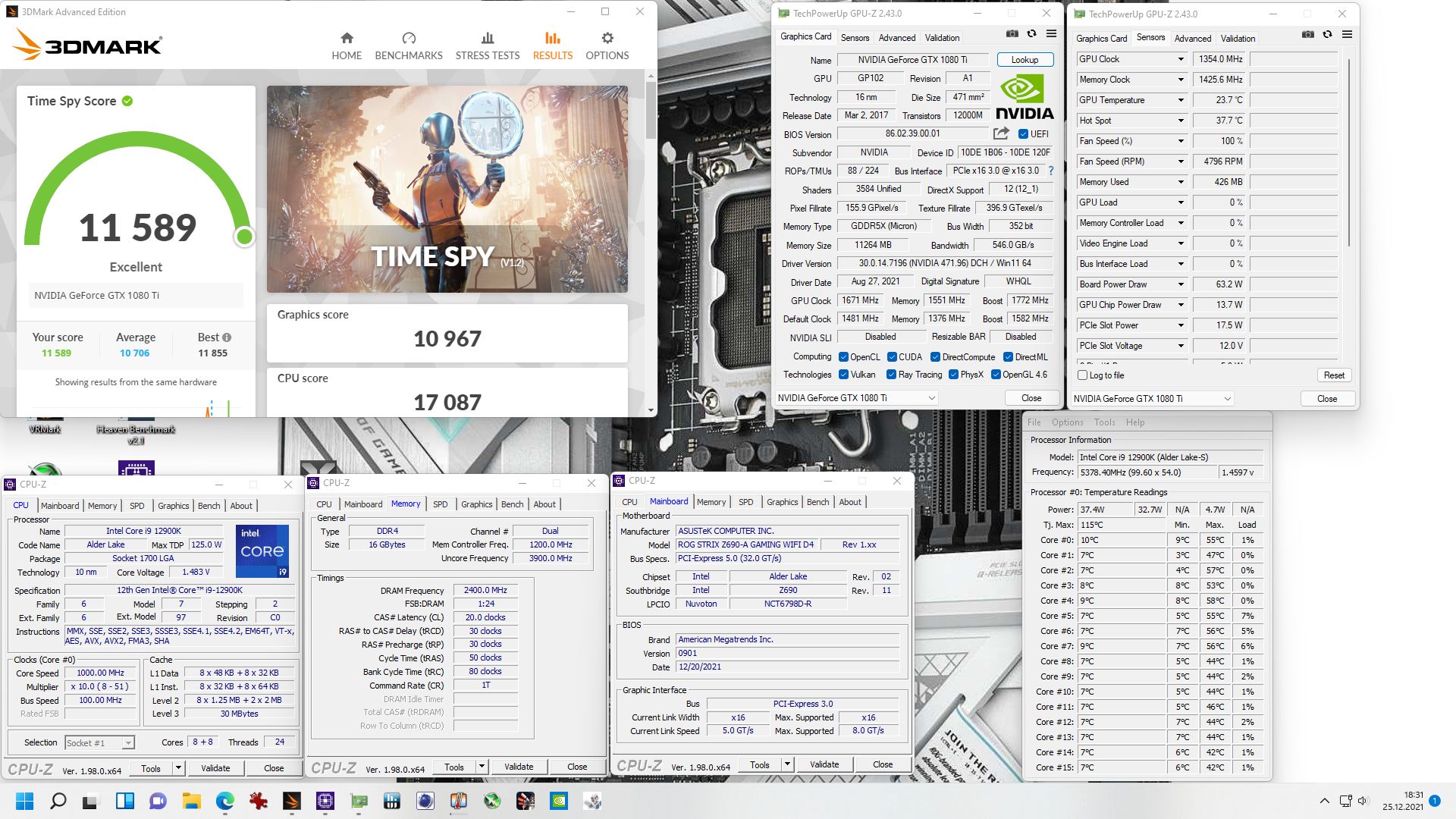The width and height of the screenshot is (1456, 819).
Task: Enable Log to file in GPU-Z Sensors
Action: (1083, 375)
